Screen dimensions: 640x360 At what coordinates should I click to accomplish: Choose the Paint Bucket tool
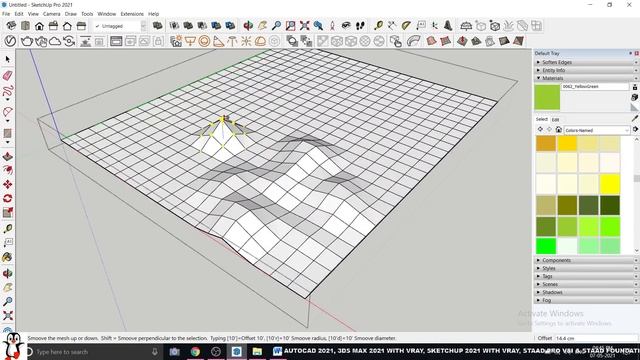tap(7, 257)
